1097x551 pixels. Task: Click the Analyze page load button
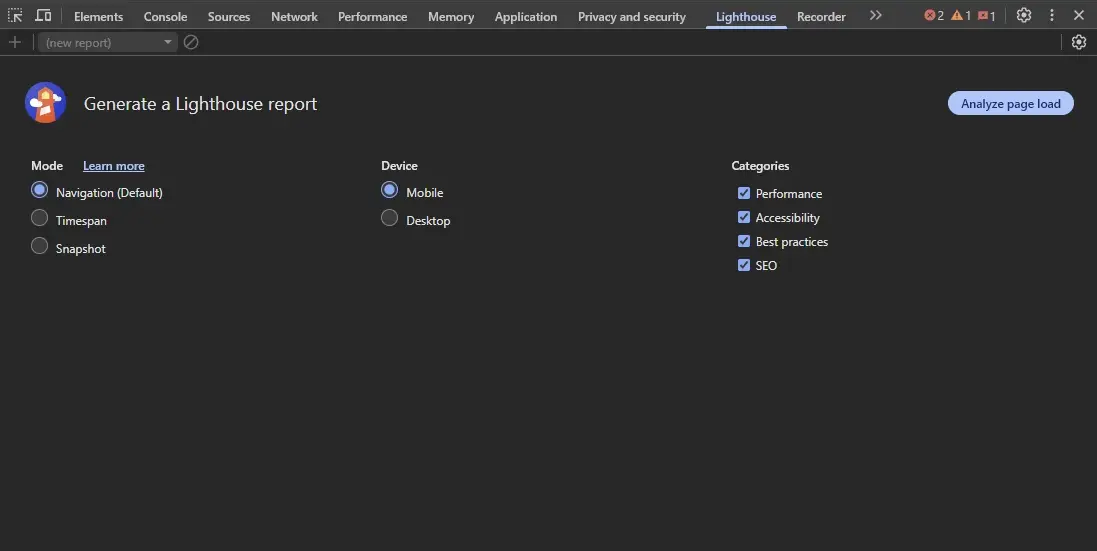tap(1010, 104)
